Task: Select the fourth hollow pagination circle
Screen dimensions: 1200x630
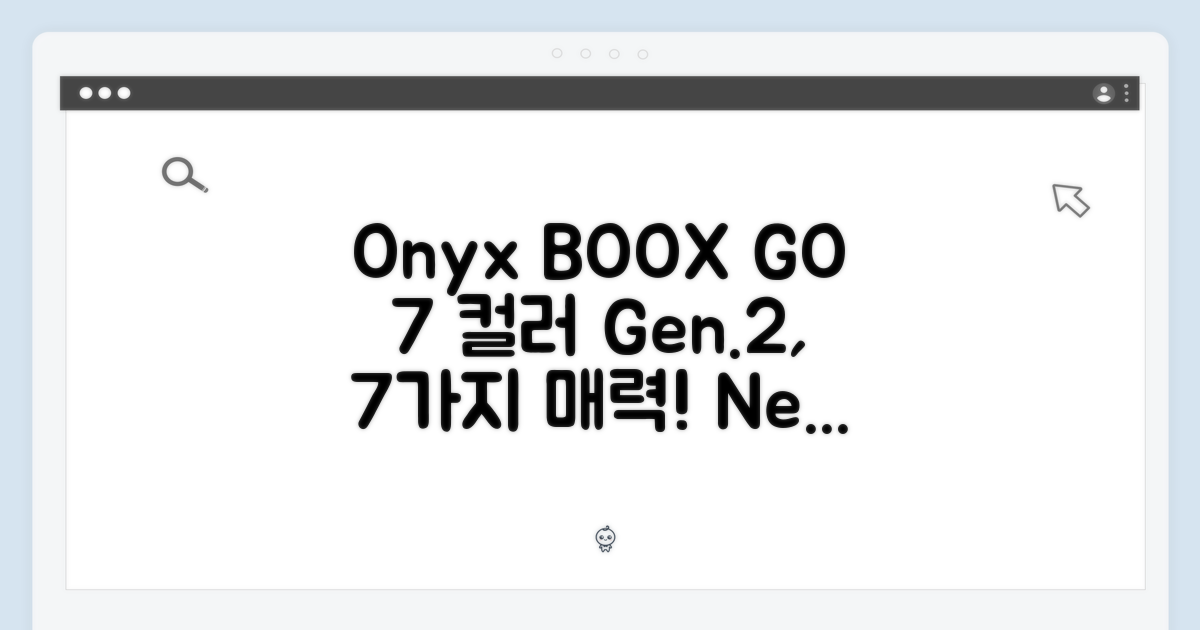Action: pos(643,54)
